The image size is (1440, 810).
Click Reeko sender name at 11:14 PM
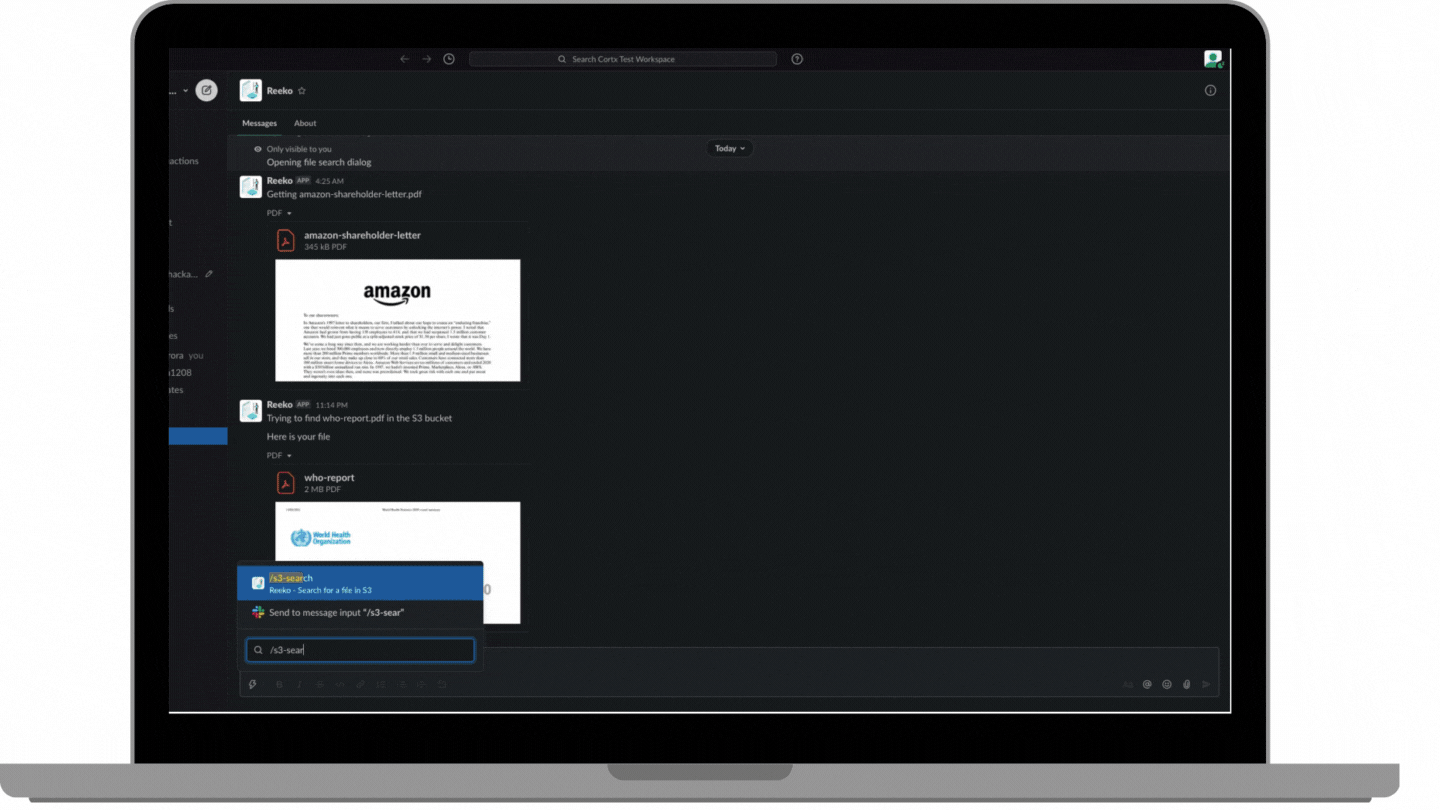pyautogui.click(x=279, y=405)
